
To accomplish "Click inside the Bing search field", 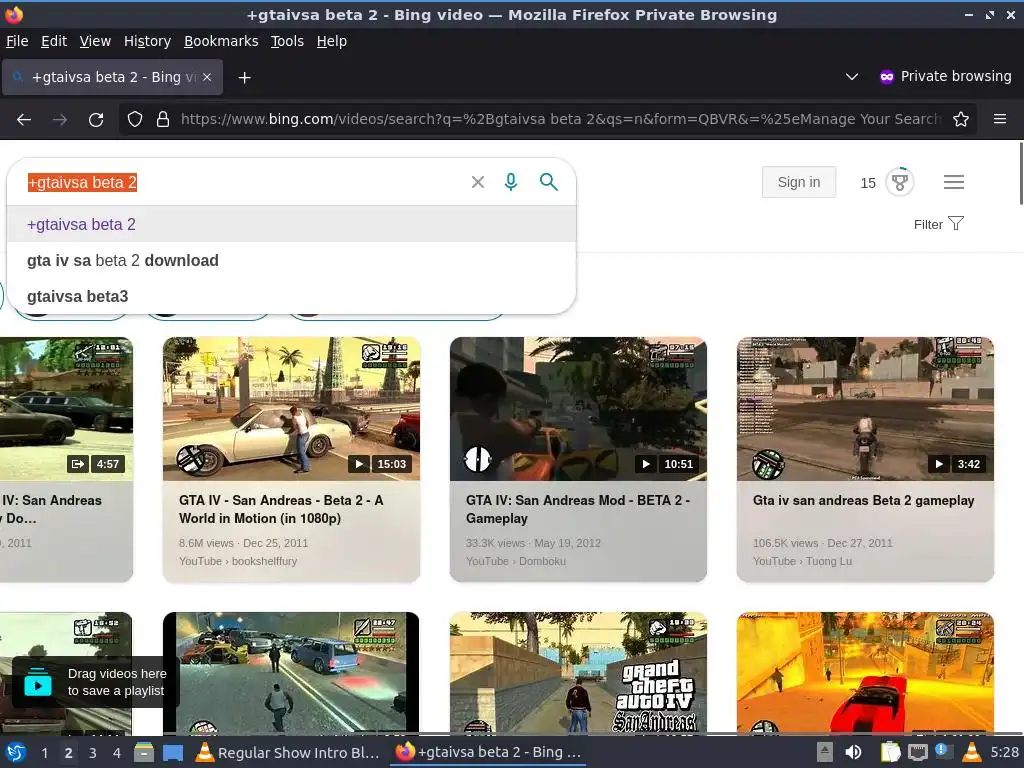I will (x=242, y=182).
